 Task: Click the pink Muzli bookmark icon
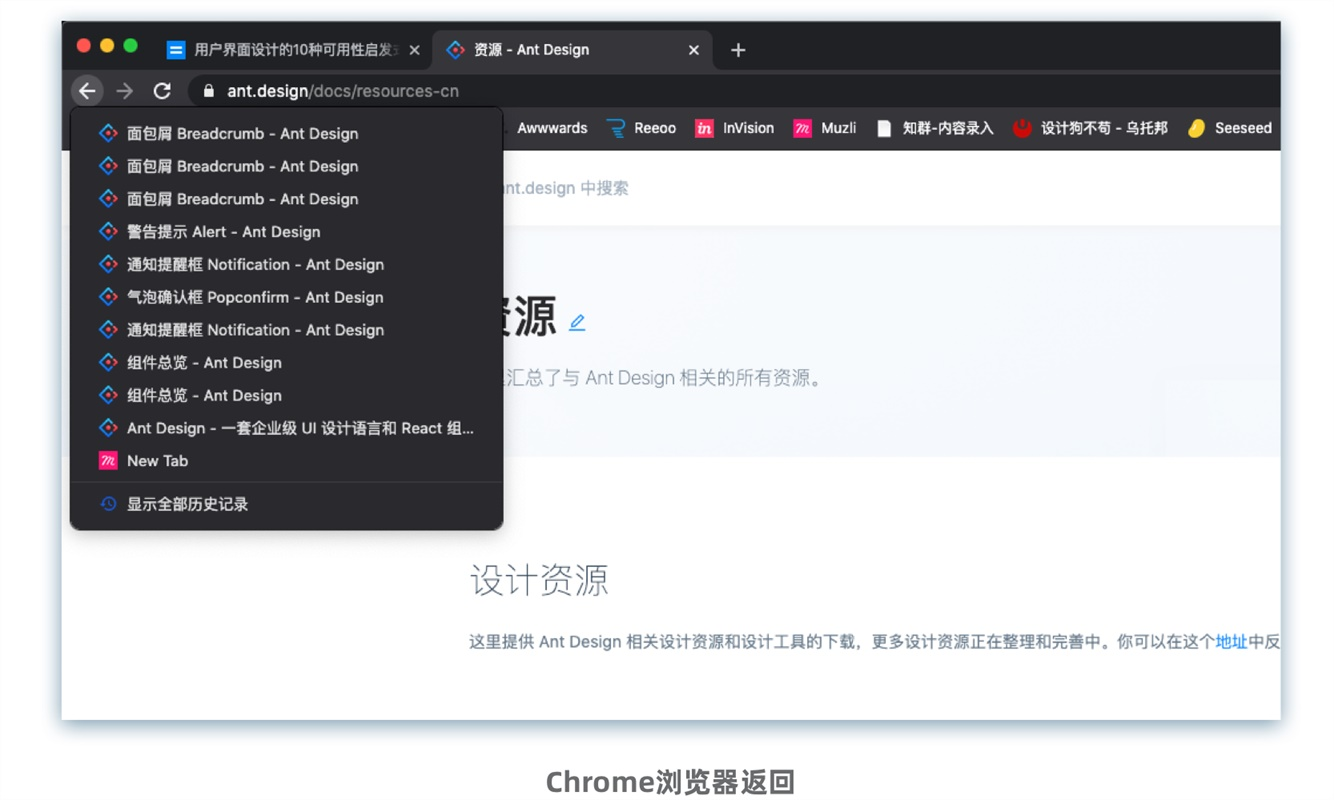tap(802, 128)
